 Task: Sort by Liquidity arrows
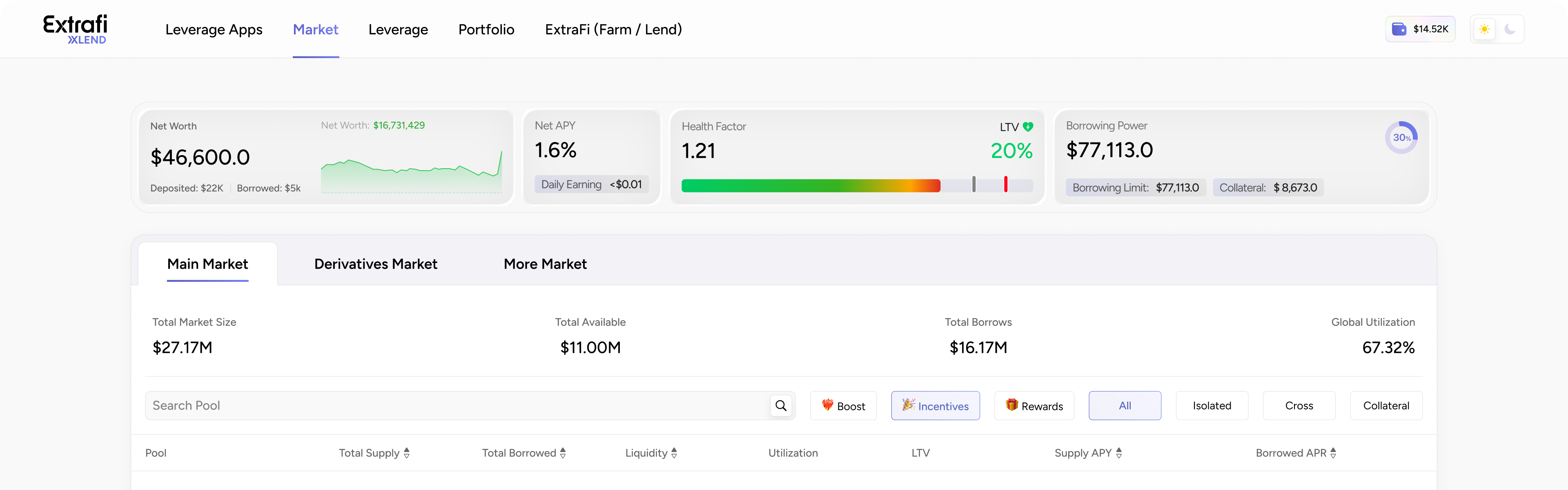click(674, 453)
